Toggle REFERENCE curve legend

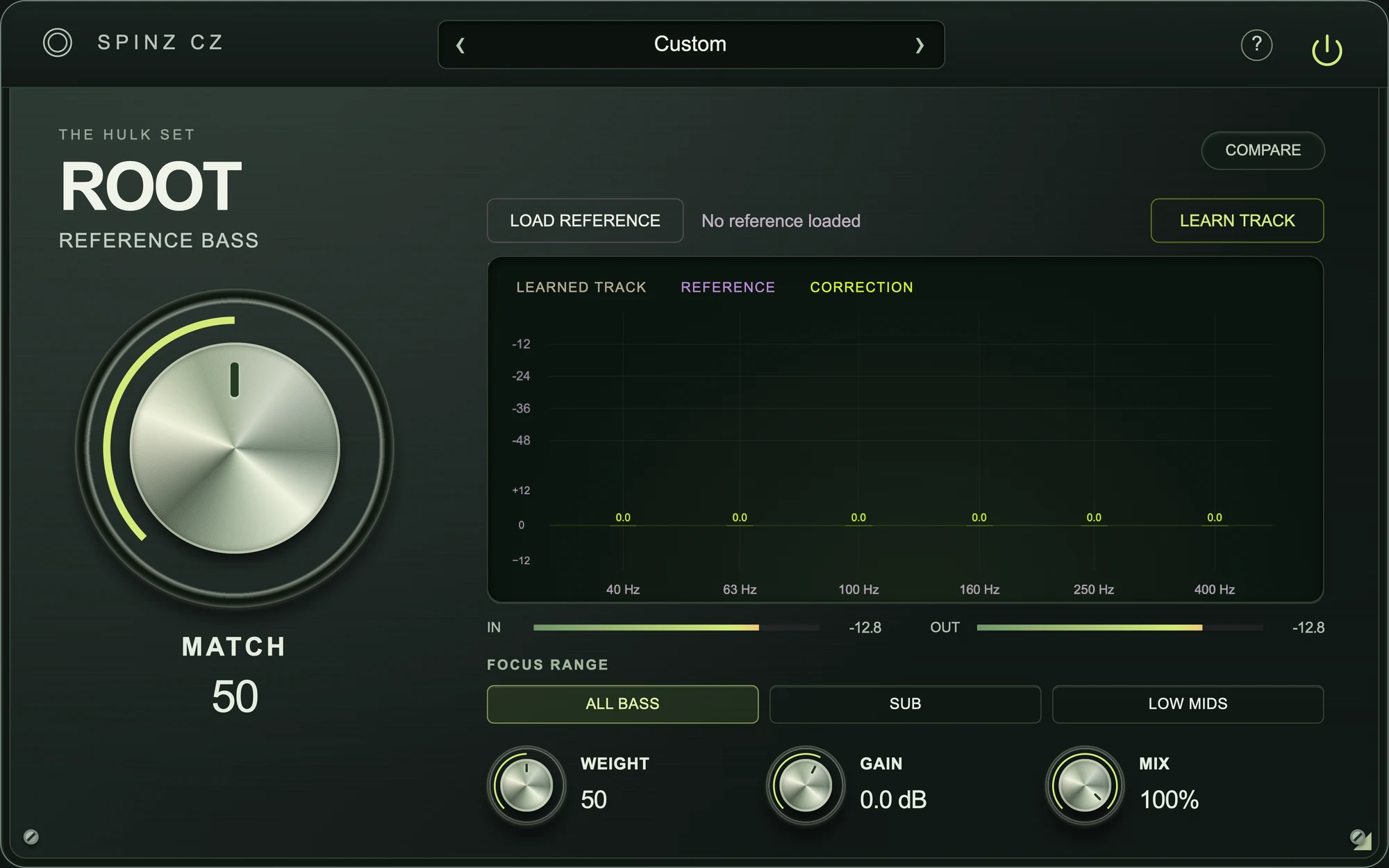click(x=728, y=287)
